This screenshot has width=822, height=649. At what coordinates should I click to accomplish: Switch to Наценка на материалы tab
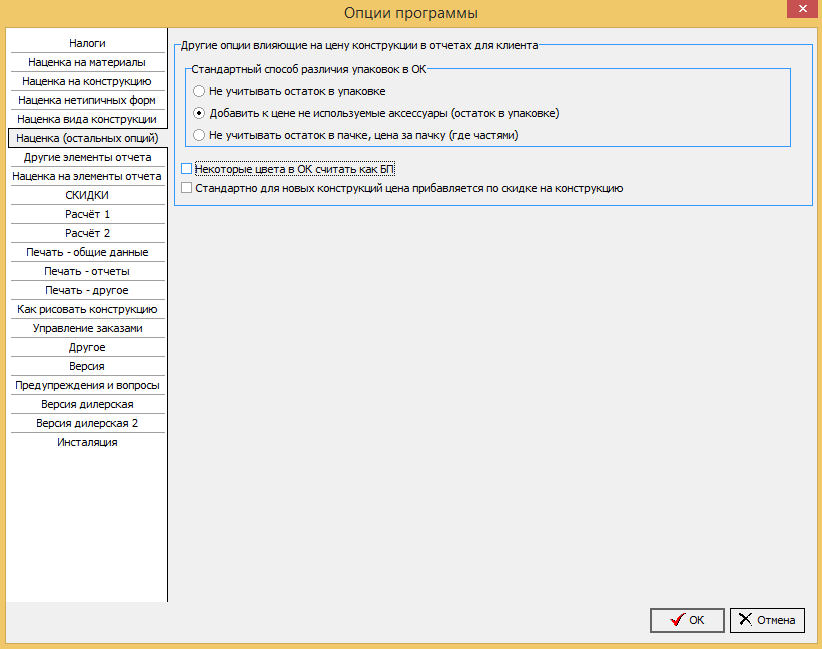click(x=87, y=62)
